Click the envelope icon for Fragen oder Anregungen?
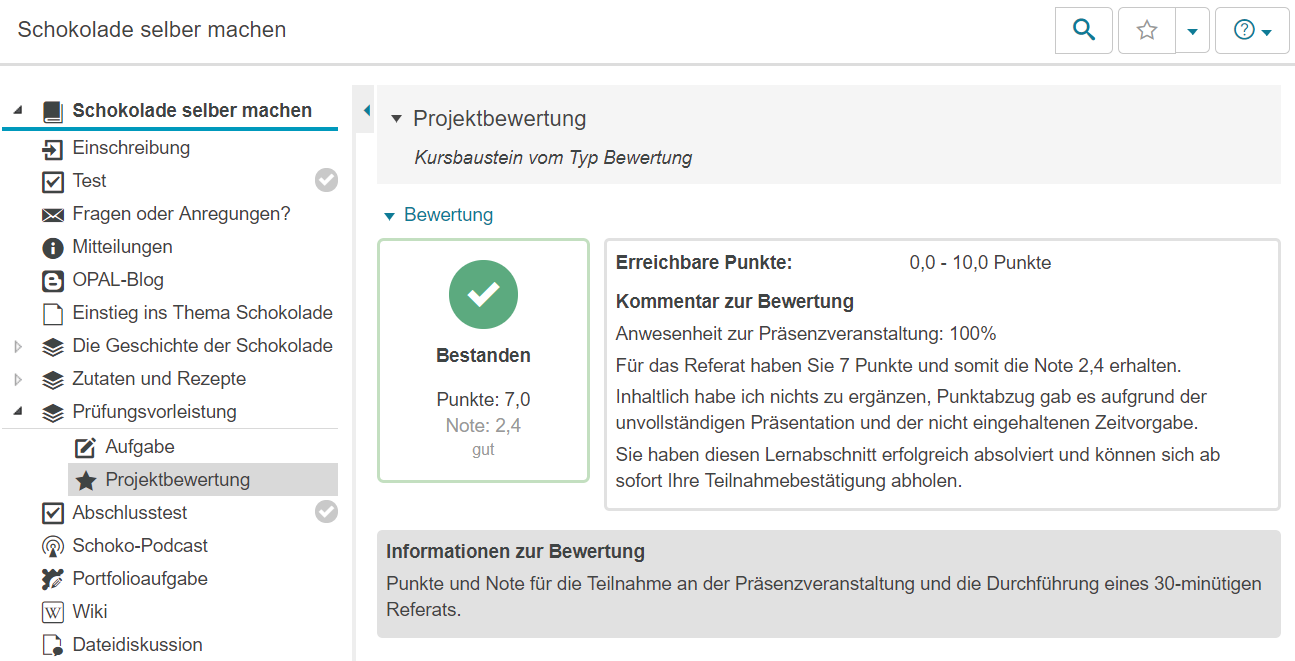Viewport: 1295px width, 661px height. coord(55,213)
